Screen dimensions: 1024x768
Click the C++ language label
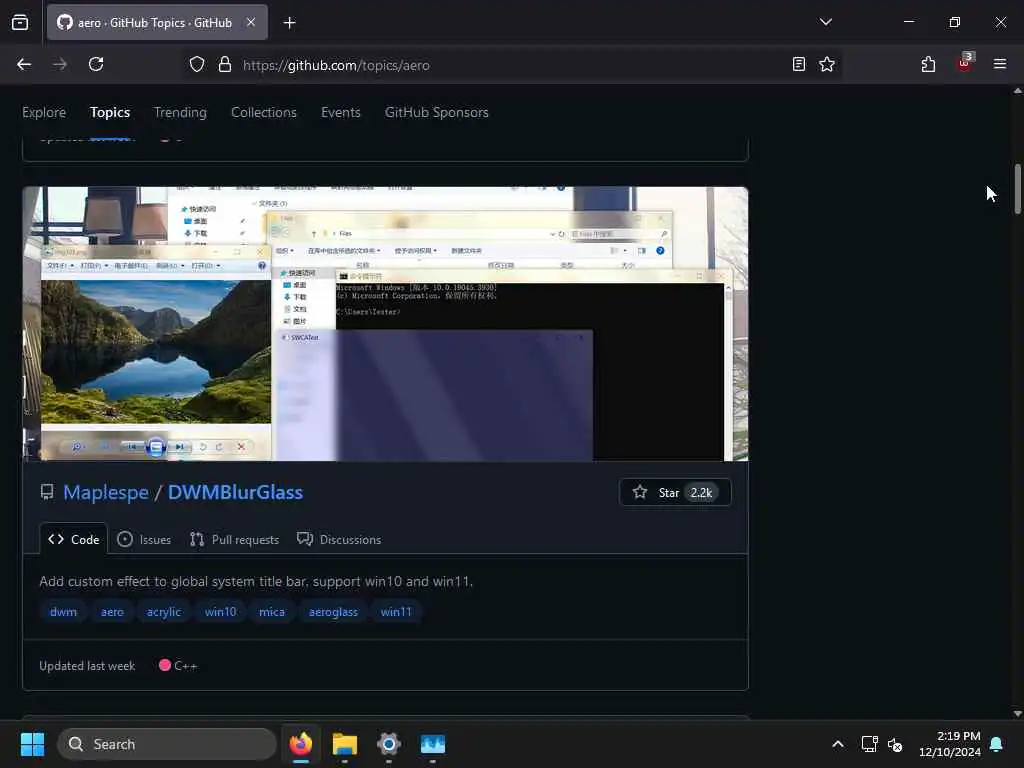[x=178, y=665]
